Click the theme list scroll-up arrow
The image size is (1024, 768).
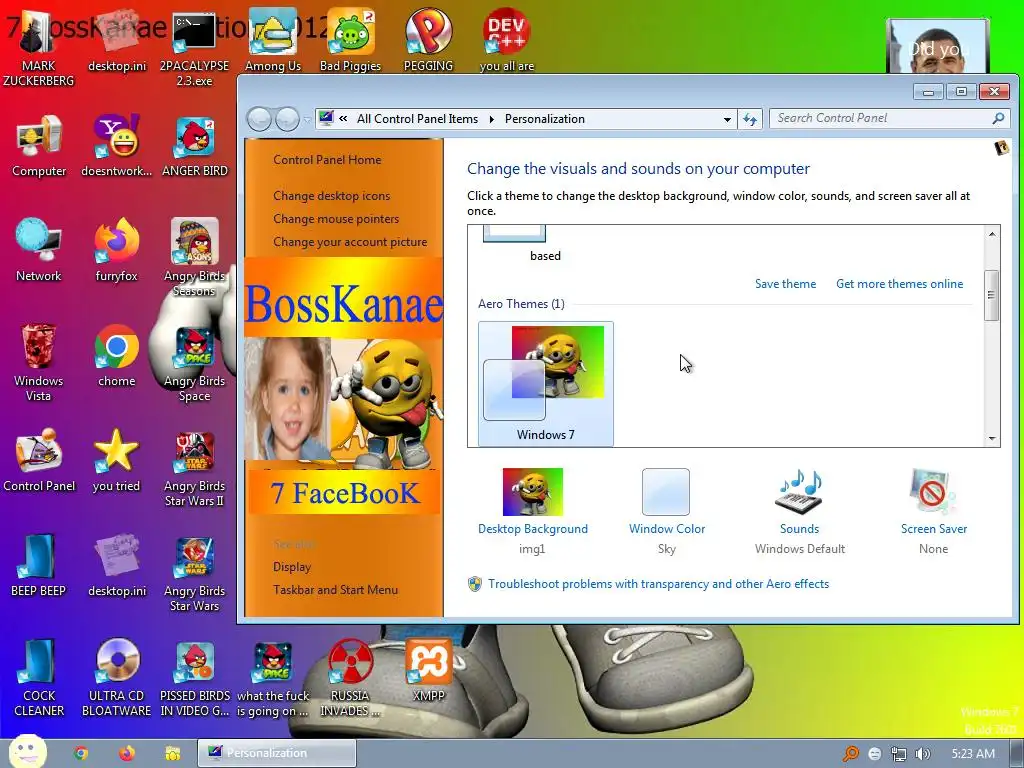(992, 234)
